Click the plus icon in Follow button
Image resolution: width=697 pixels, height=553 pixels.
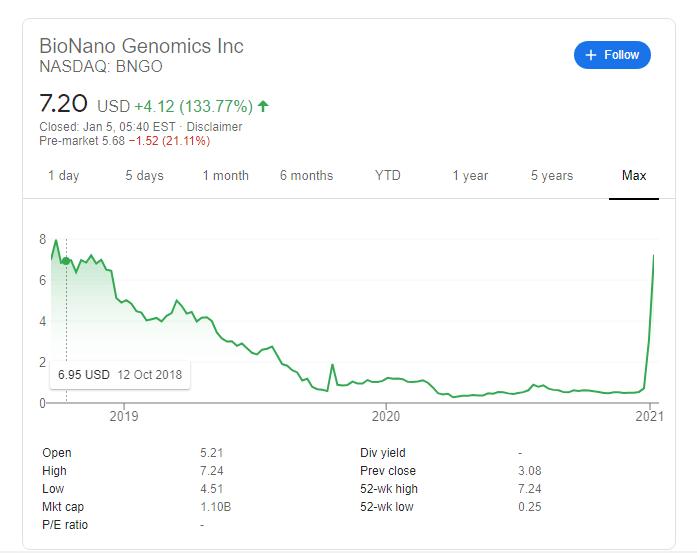click(590, 55)
